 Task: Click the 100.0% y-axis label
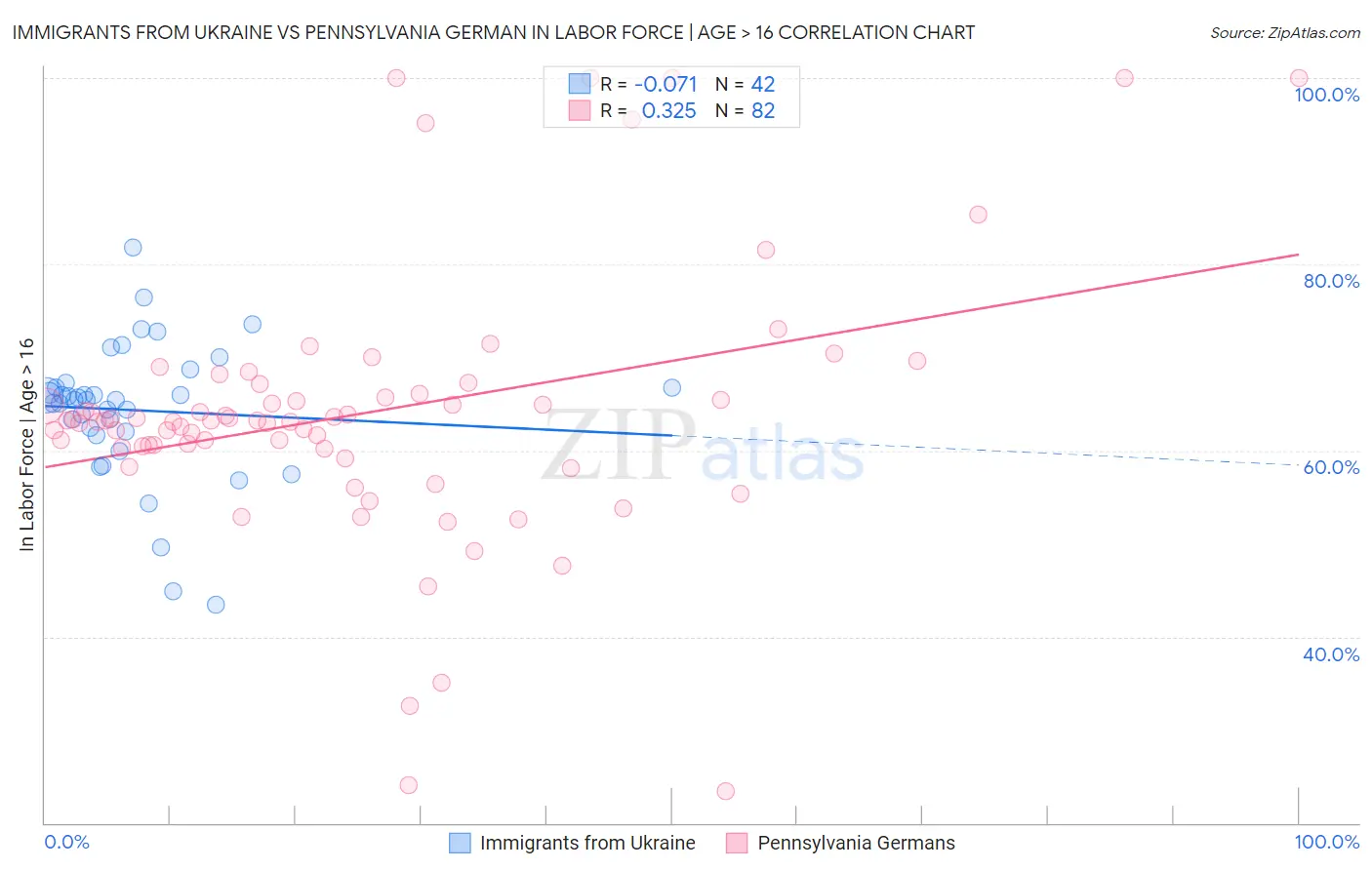(x=1326, y=95)
